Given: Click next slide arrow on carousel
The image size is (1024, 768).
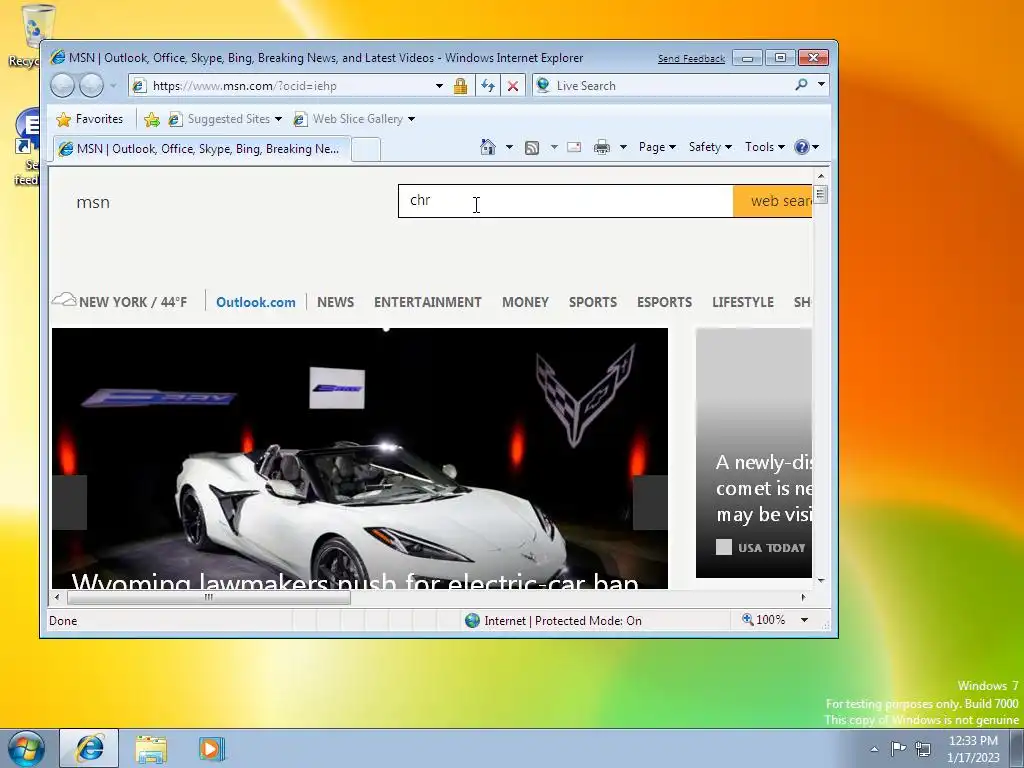Looking at the screenshot, I should tap(650, 502).
